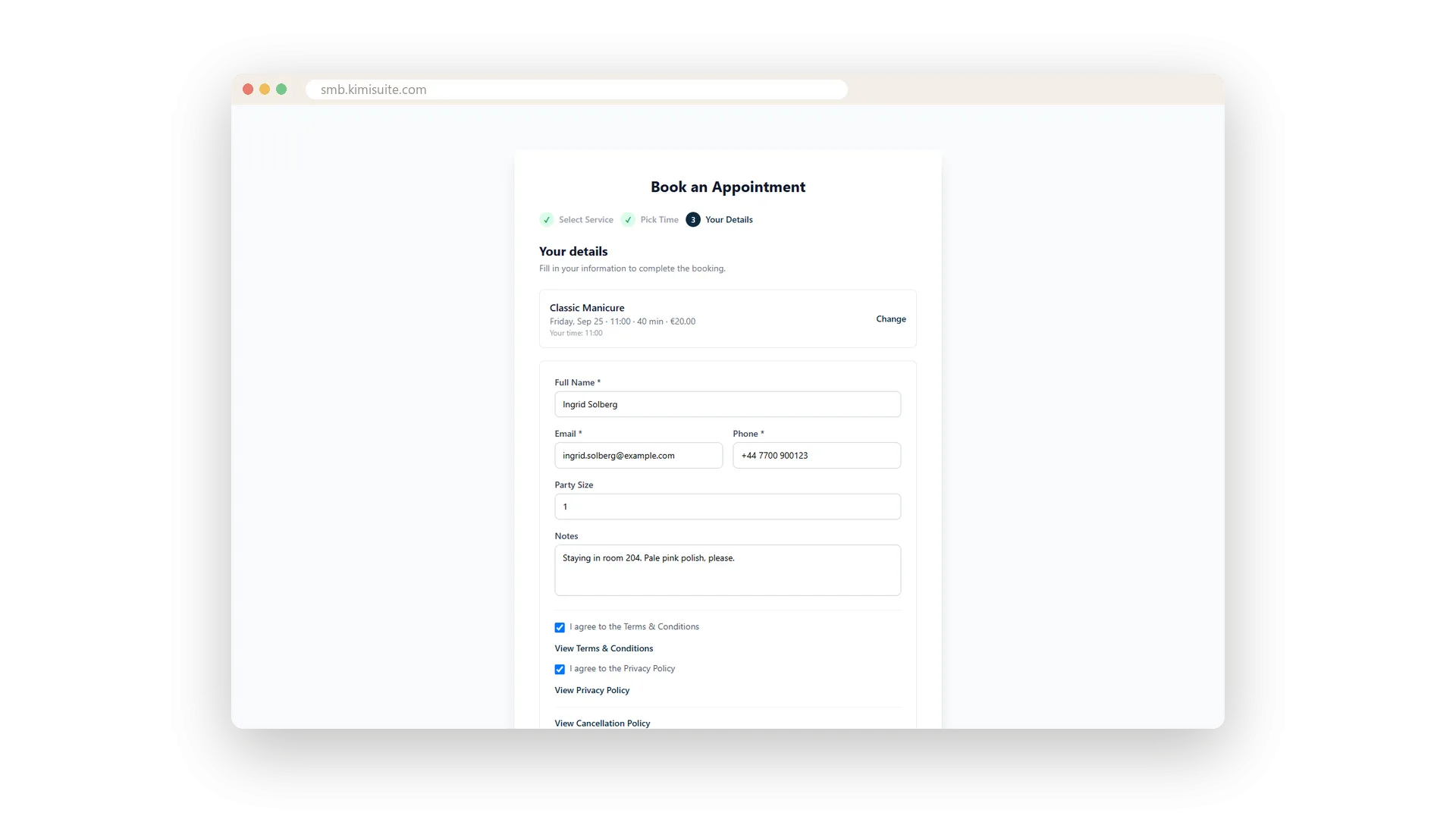
Task: Open the View Cancellation Policy link
Action: 602,723
